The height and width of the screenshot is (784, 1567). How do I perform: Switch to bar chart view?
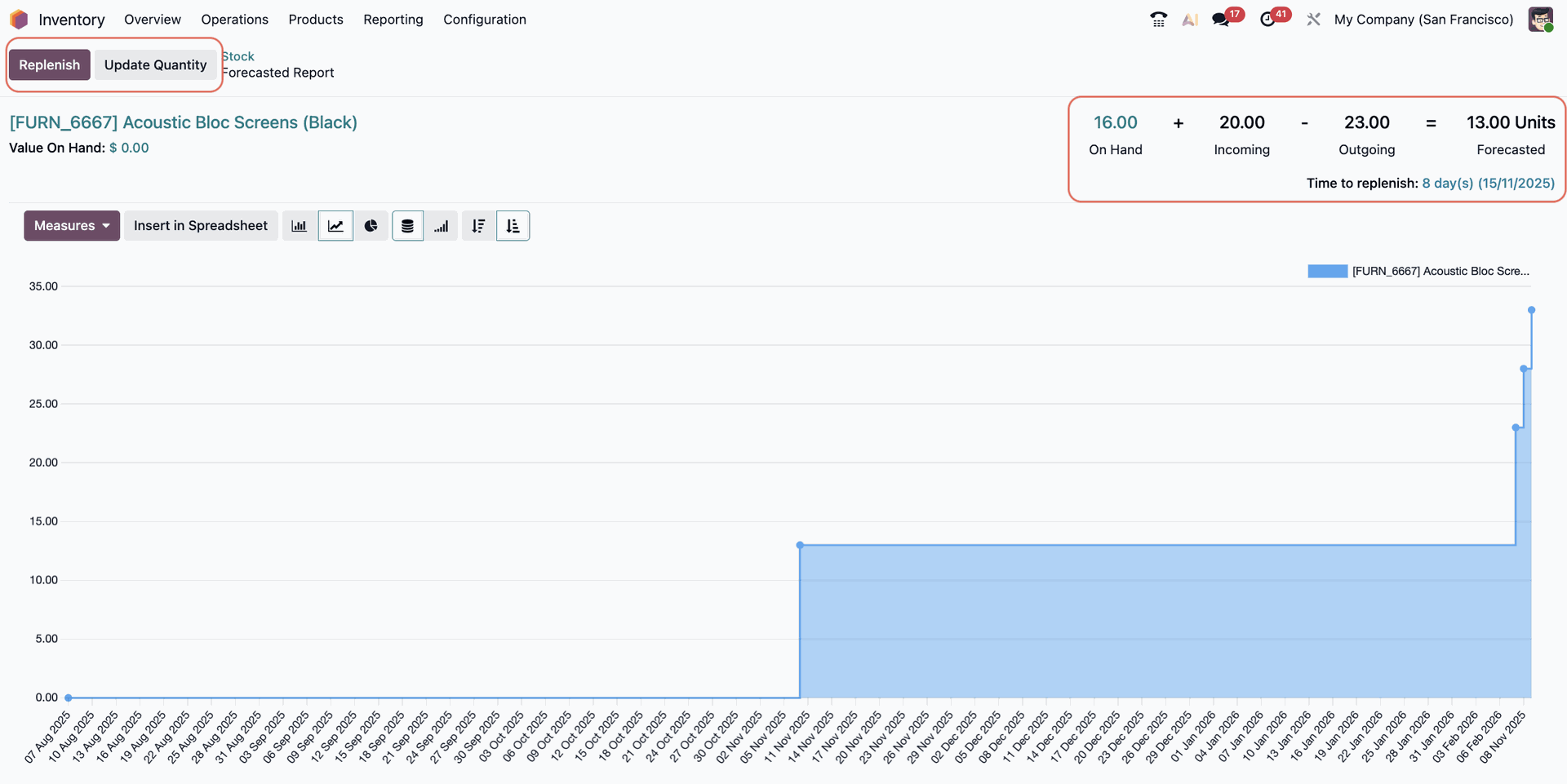(299, 226)
